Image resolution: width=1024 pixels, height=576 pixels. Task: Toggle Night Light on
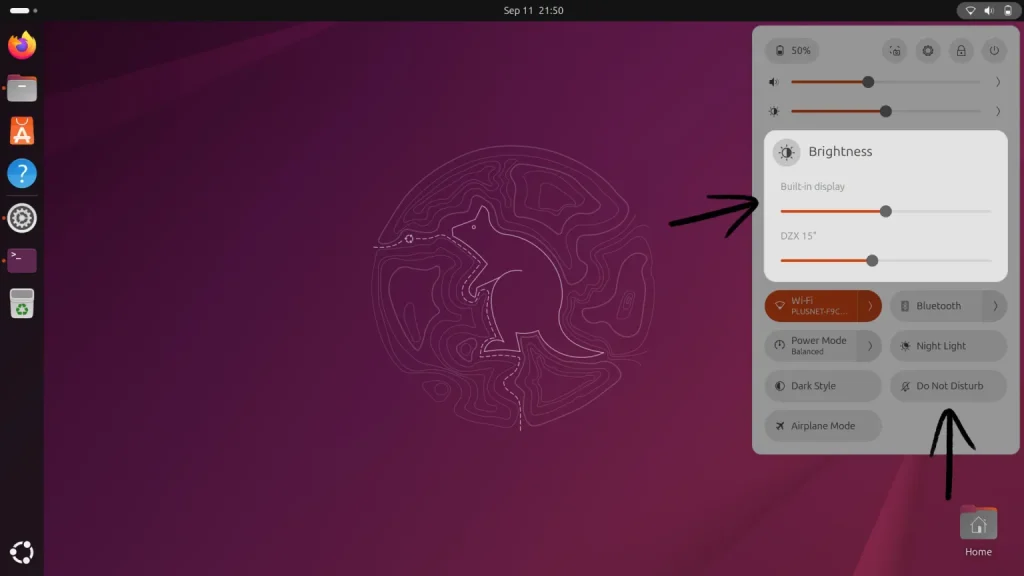point(947,346)
